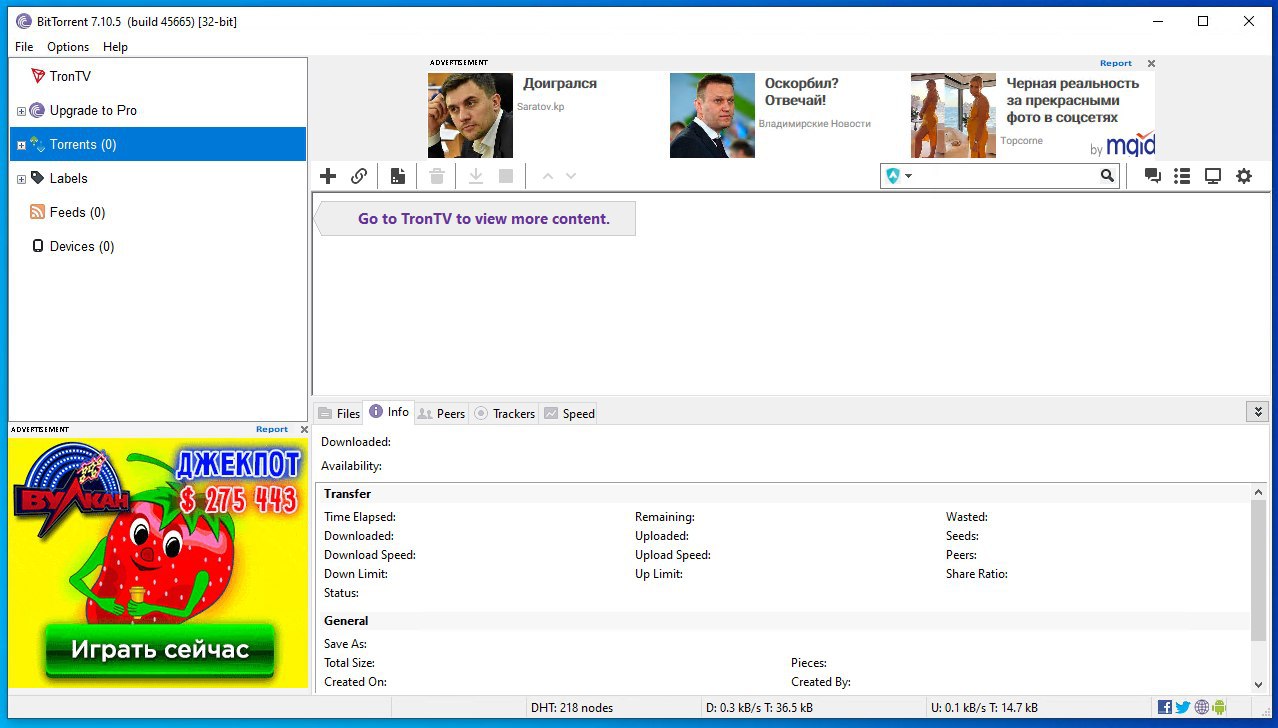Click the Add Torrent plus icon

(328, 176)
